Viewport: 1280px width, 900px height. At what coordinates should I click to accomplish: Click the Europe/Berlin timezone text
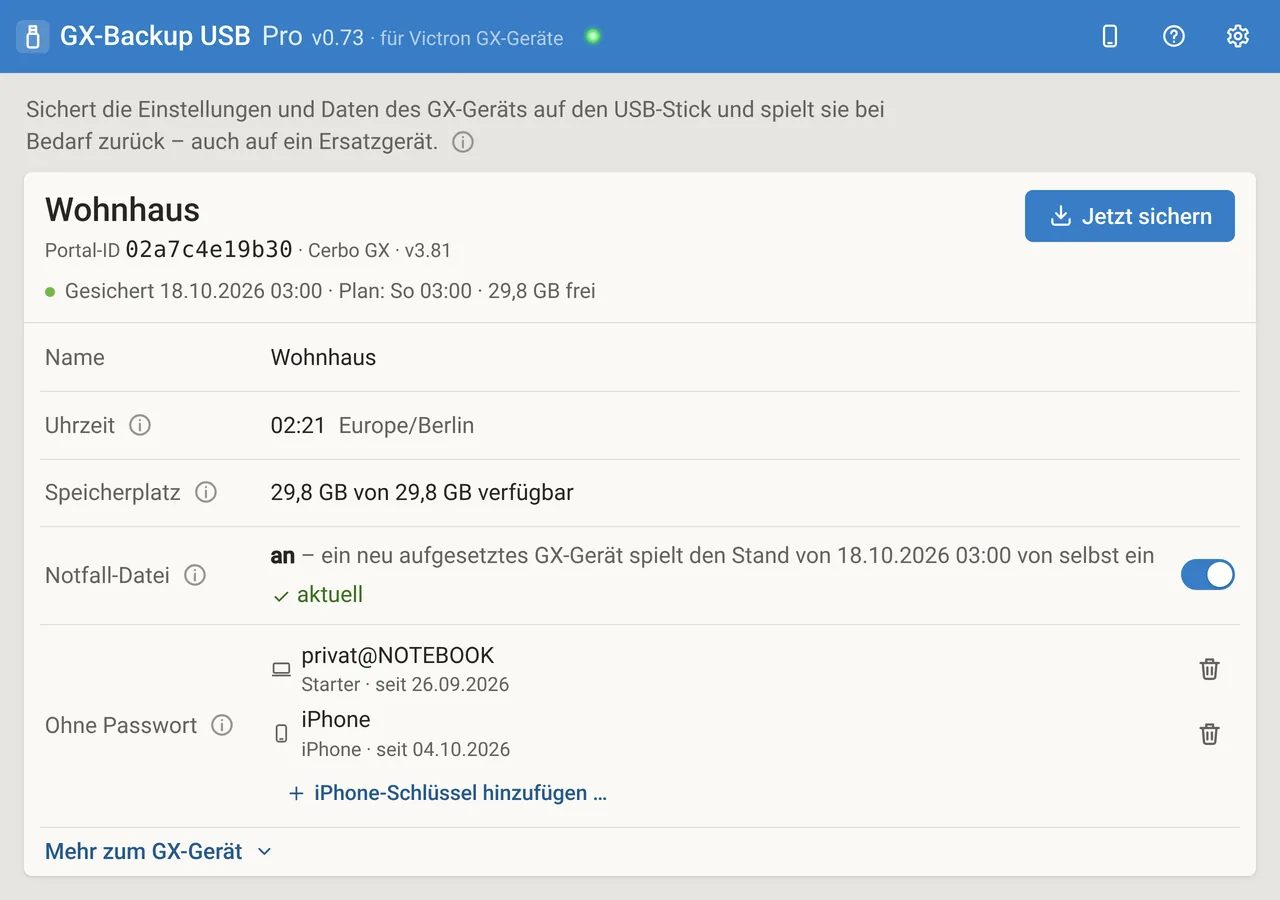(406, 425)
